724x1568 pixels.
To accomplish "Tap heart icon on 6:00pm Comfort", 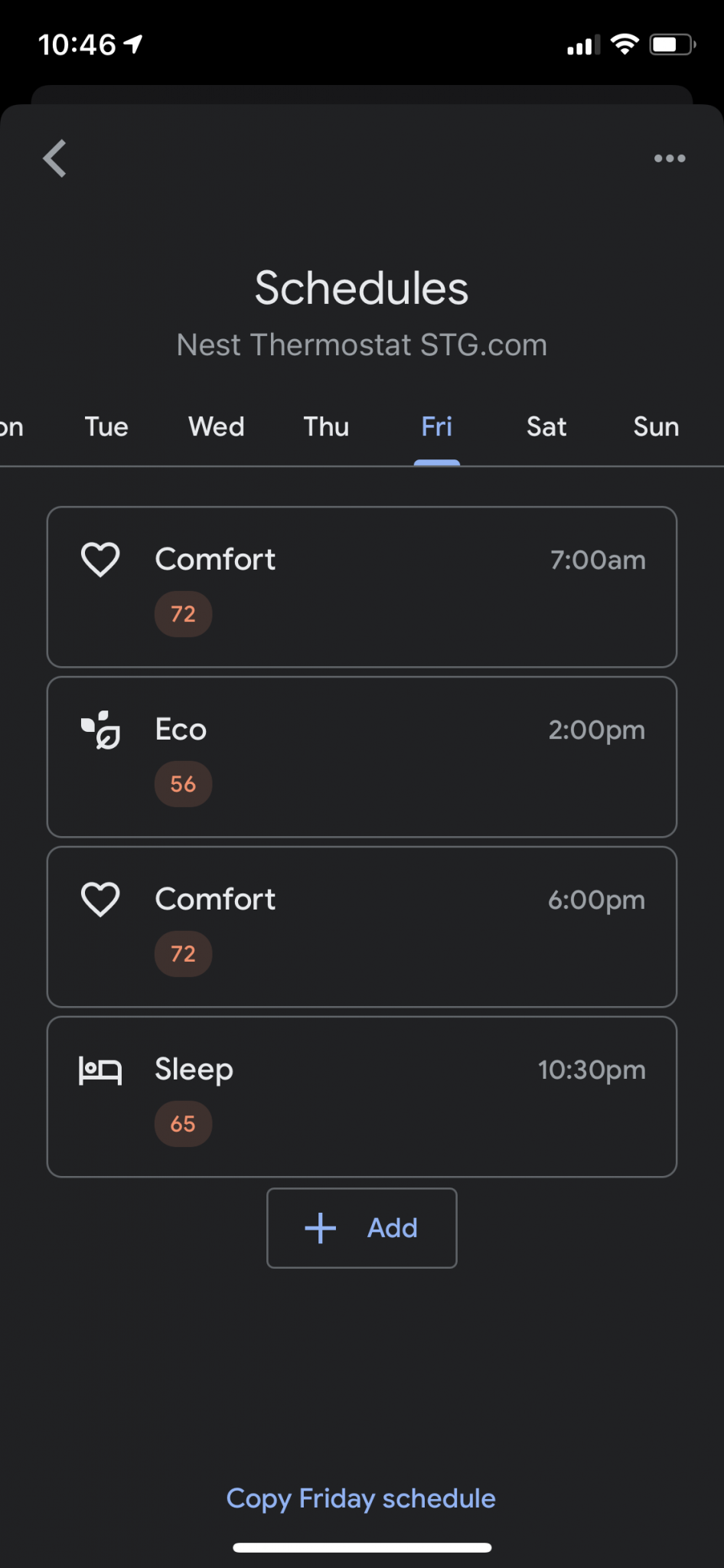I will pos(100,899).
